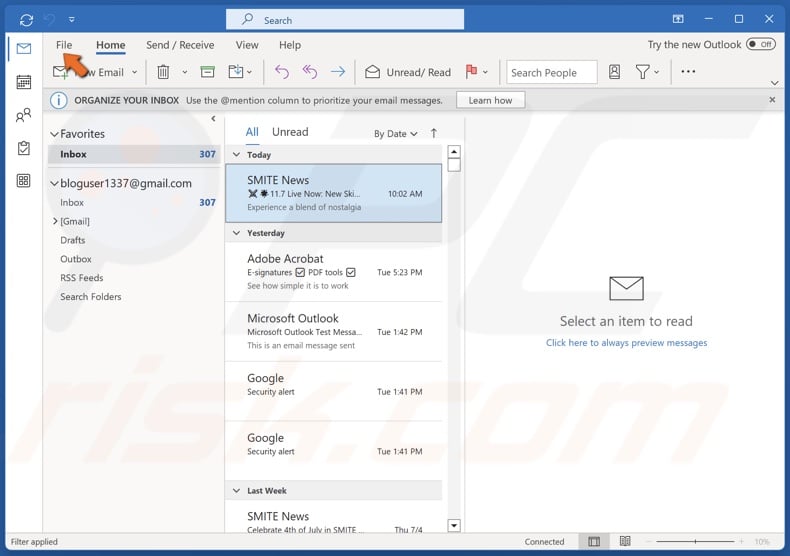Viewport: 790px width, 556px height.
Task: Click the Reply arrow icon
Action: [x=282, y=72]
